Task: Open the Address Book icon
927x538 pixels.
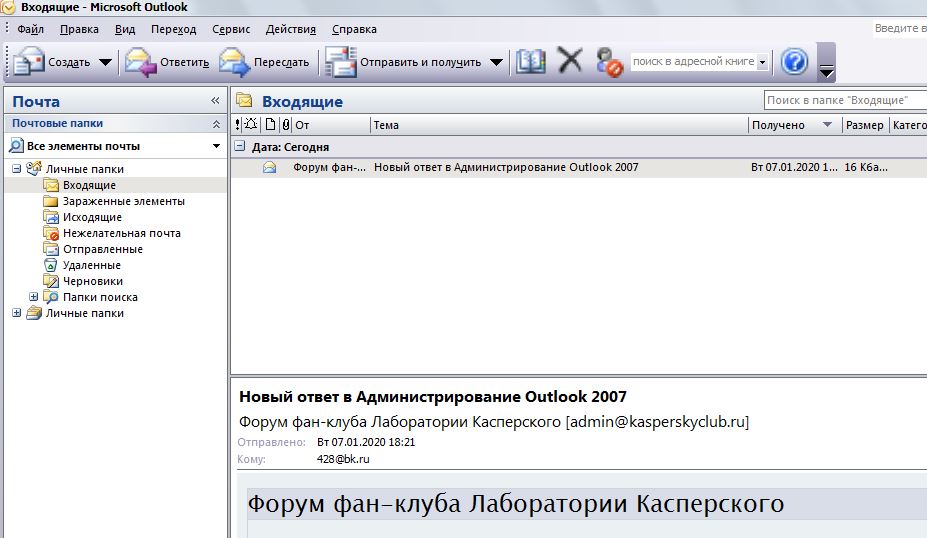Action: 530,61
